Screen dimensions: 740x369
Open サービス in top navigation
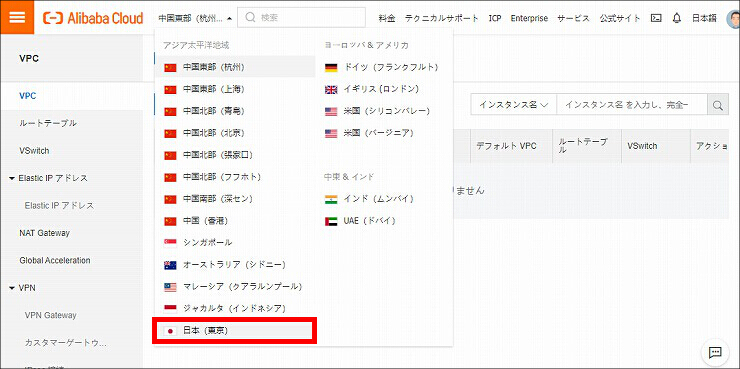[573, 18]
